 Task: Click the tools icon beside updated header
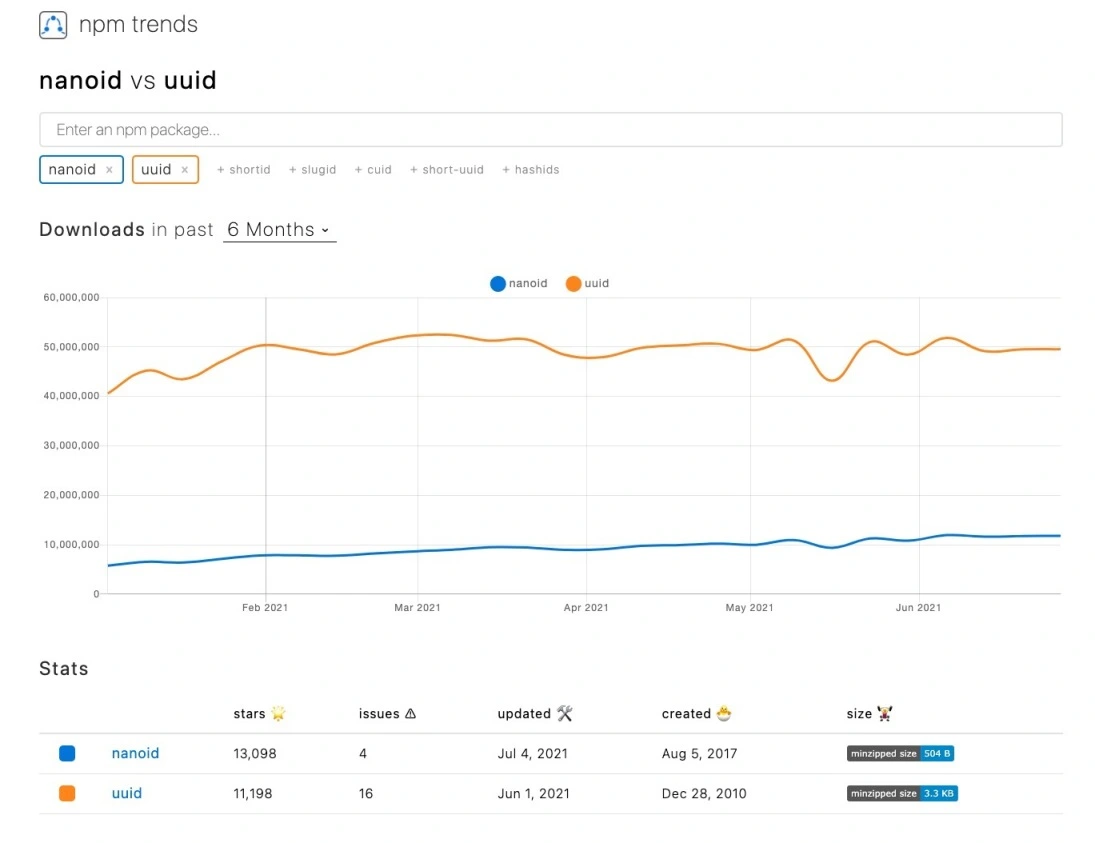(x=564, y=713)
